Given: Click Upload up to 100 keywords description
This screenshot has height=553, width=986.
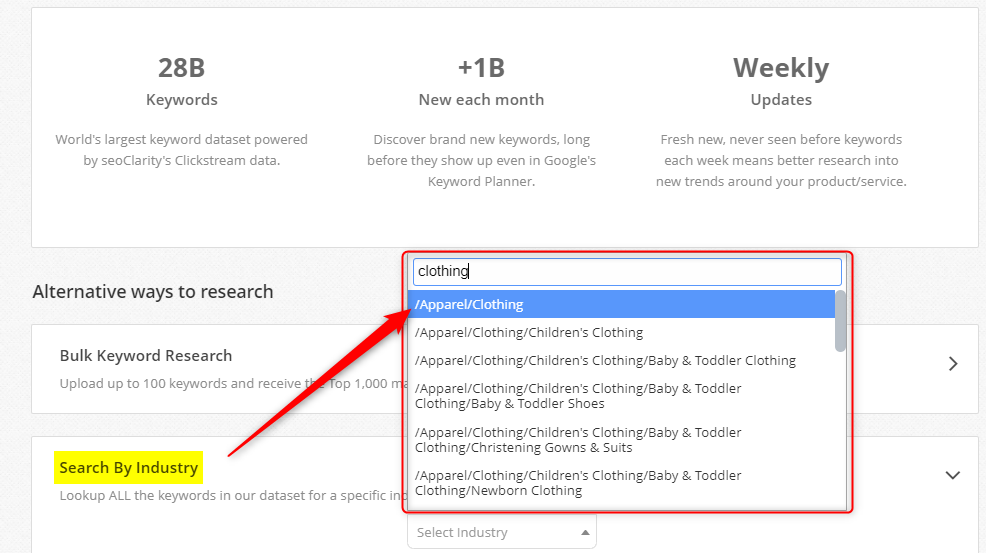Looking at the screenshot, I should point(233,383).
